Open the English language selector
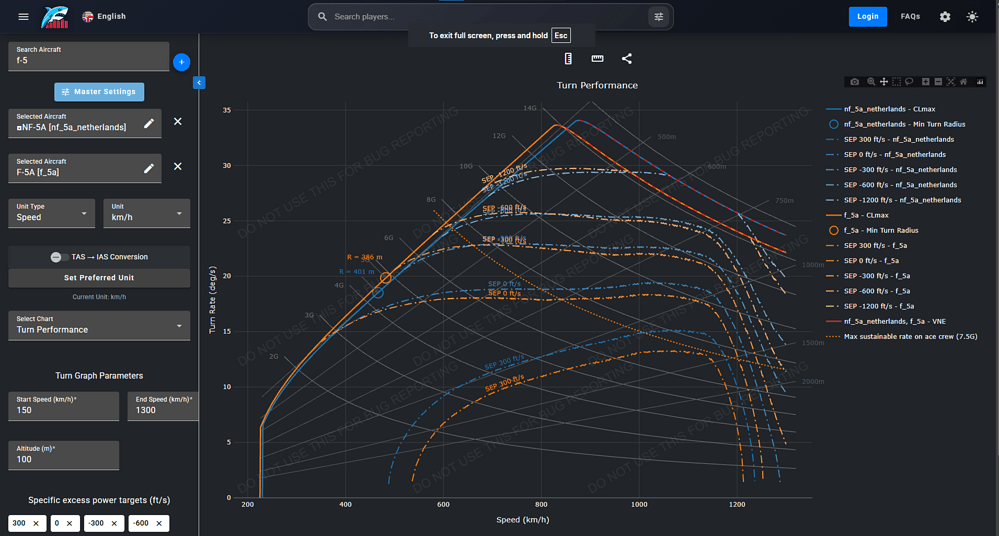Image resolution: width=999 pixels, height=536 pixels. pos(104,17)
